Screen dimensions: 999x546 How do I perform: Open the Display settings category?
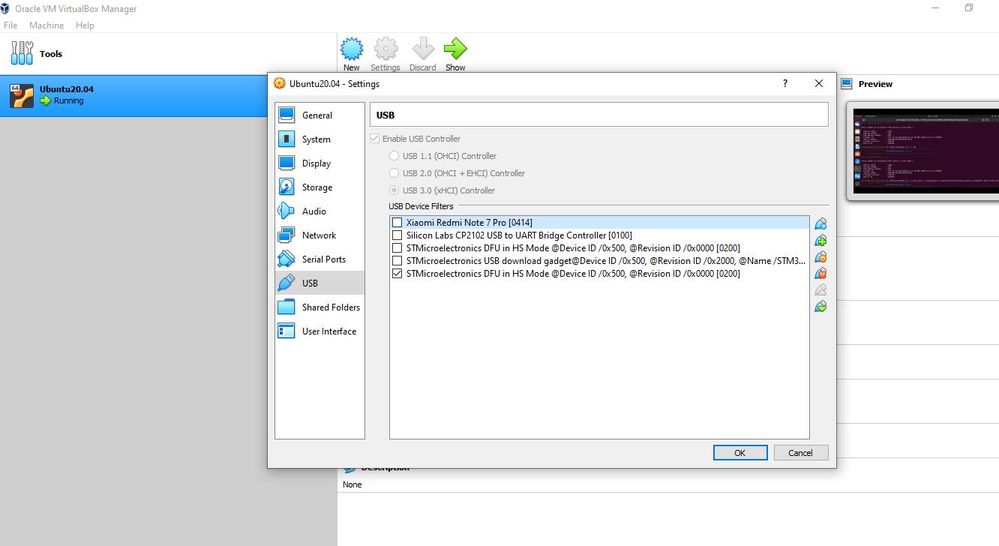[x=320, y=163]
